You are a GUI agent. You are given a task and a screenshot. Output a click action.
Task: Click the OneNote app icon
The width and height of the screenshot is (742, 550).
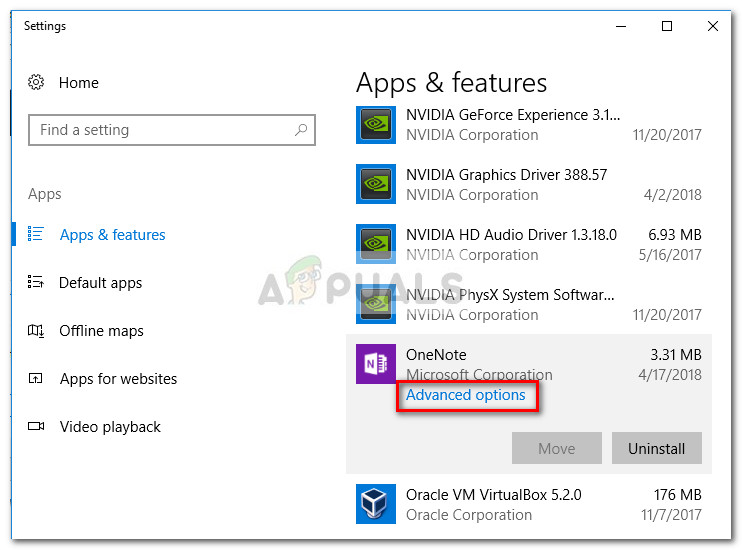click(x=376, y=364)
